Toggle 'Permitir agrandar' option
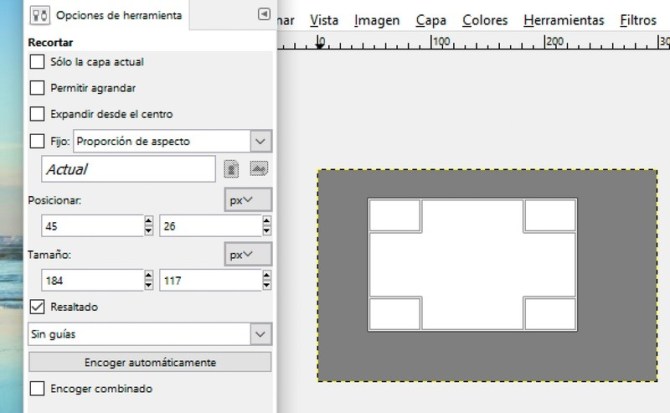The height and width of the screenshot is (413, 670). click(x=38, y=88)
